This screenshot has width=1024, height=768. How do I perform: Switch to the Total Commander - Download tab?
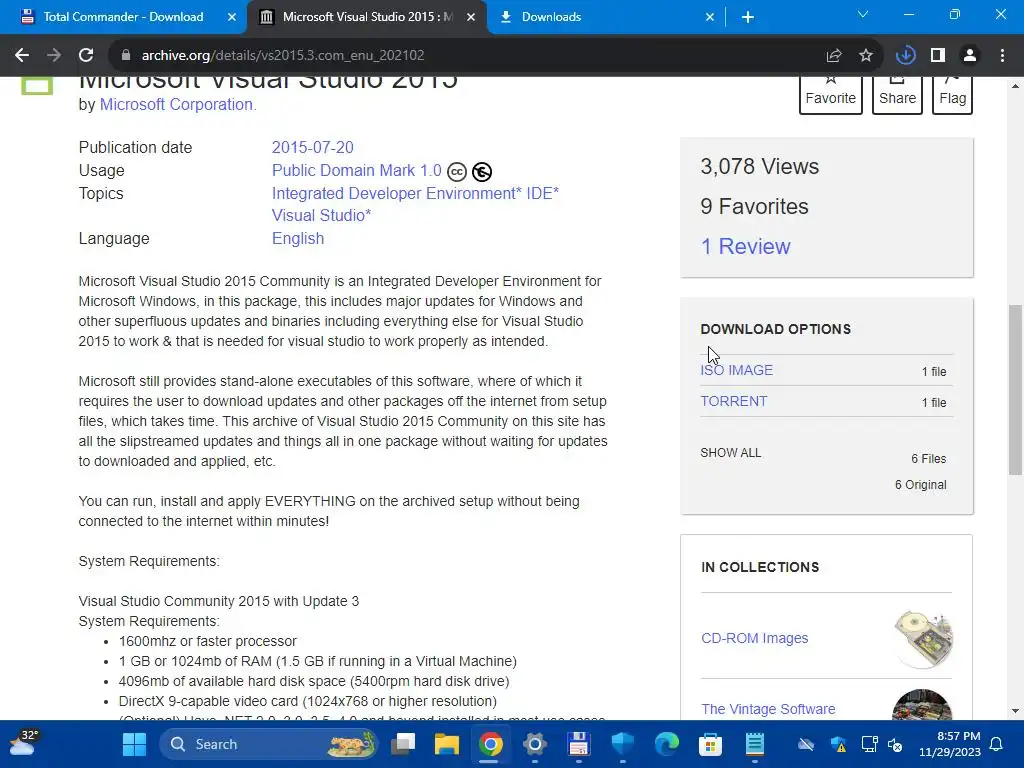(x=123, y=17)
